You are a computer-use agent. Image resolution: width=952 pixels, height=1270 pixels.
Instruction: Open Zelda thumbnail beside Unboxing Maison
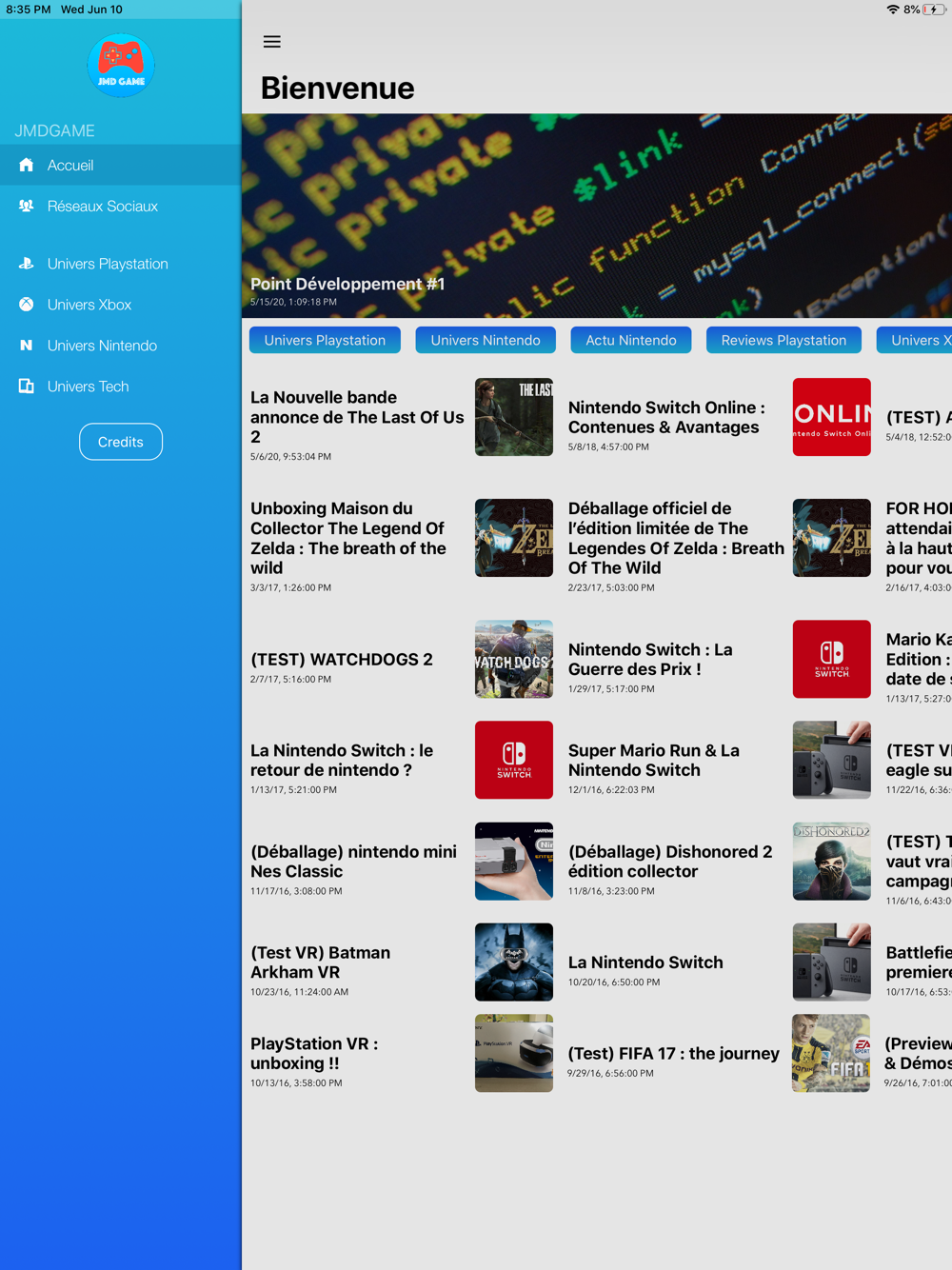pyautogui.click(x=514, y=538)
